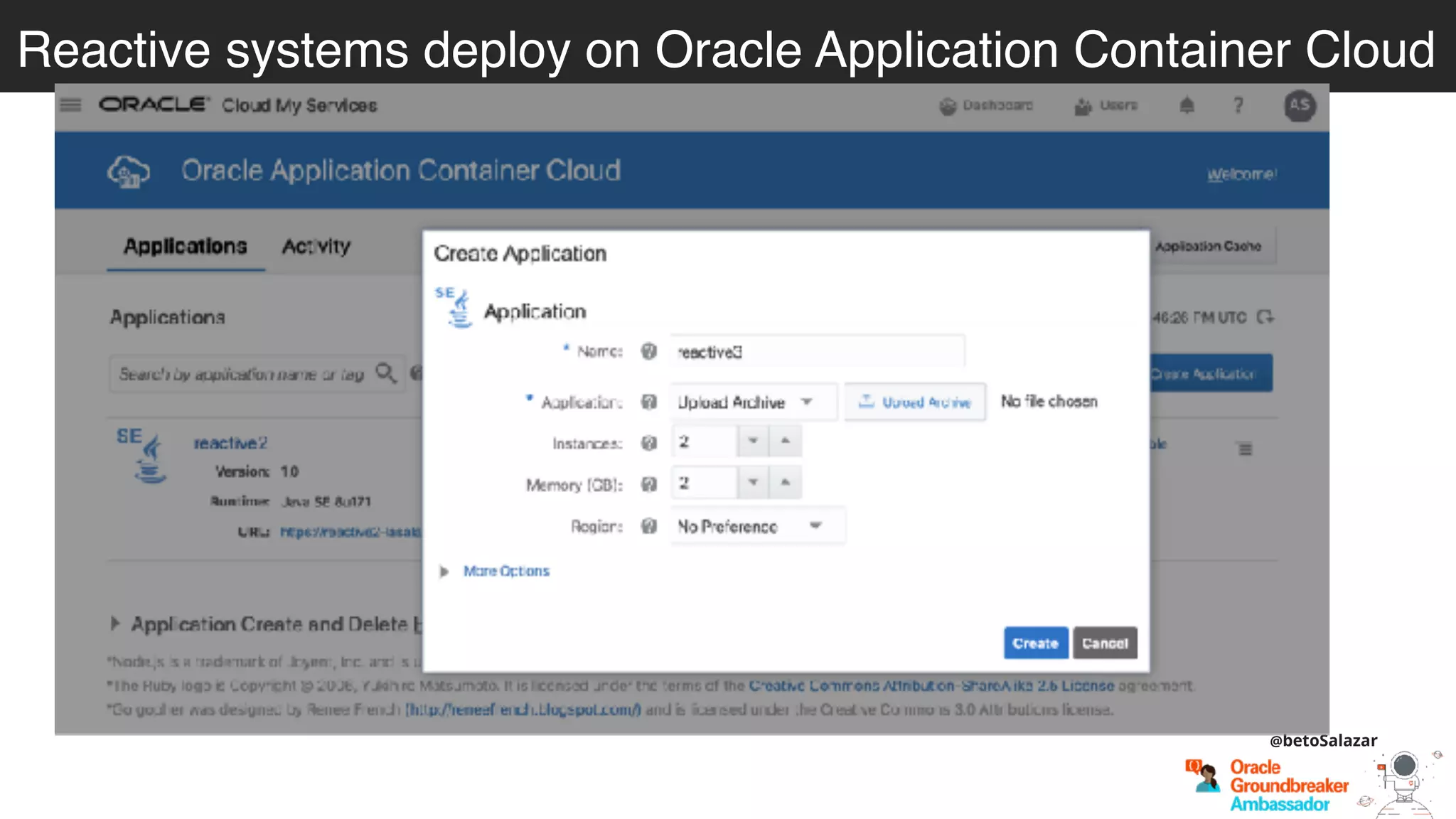Open the hamburger navigation menu
Image resolution: width=1456 pixels, height=819 pixels.
[x=70, y=105]
